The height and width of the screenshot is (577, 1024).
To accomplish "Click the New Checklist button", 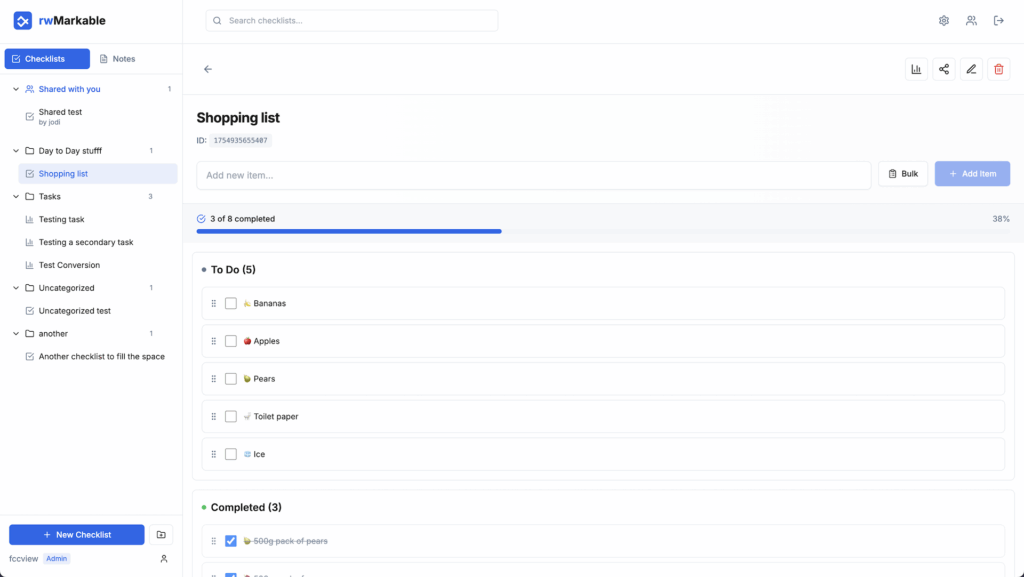I will click(x=77, y=535).
